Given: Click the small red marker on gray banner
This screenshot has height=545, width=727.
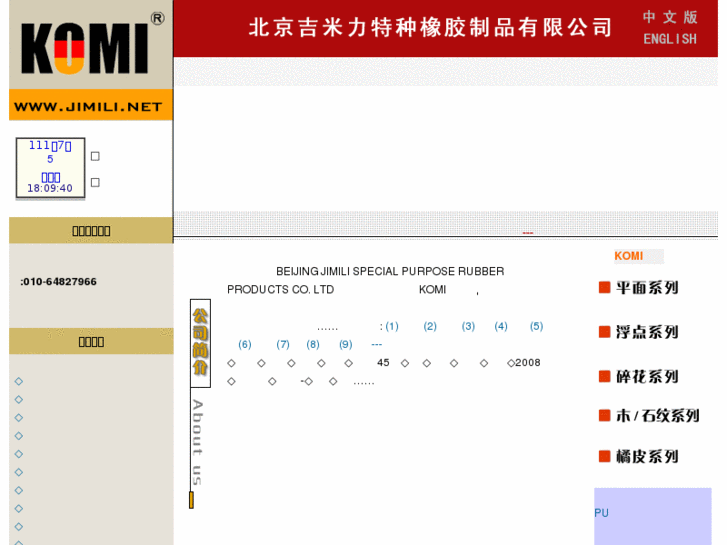Looking at the screenshot, I should [528, 233].
